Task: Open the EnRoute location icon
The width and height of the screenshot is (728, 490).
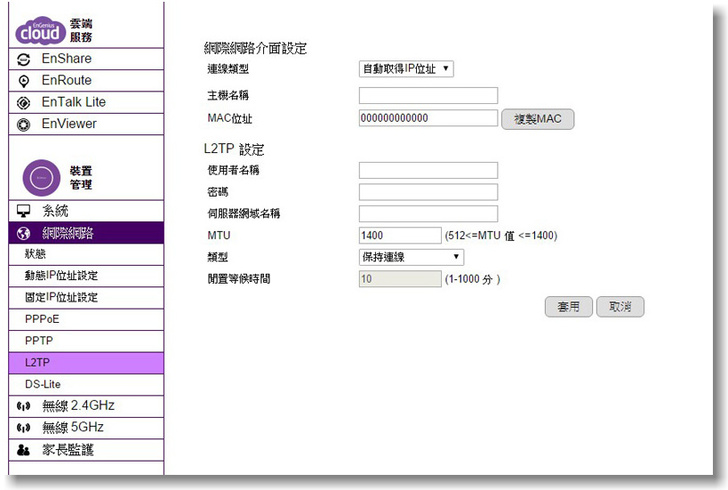Action: point(25,81)
